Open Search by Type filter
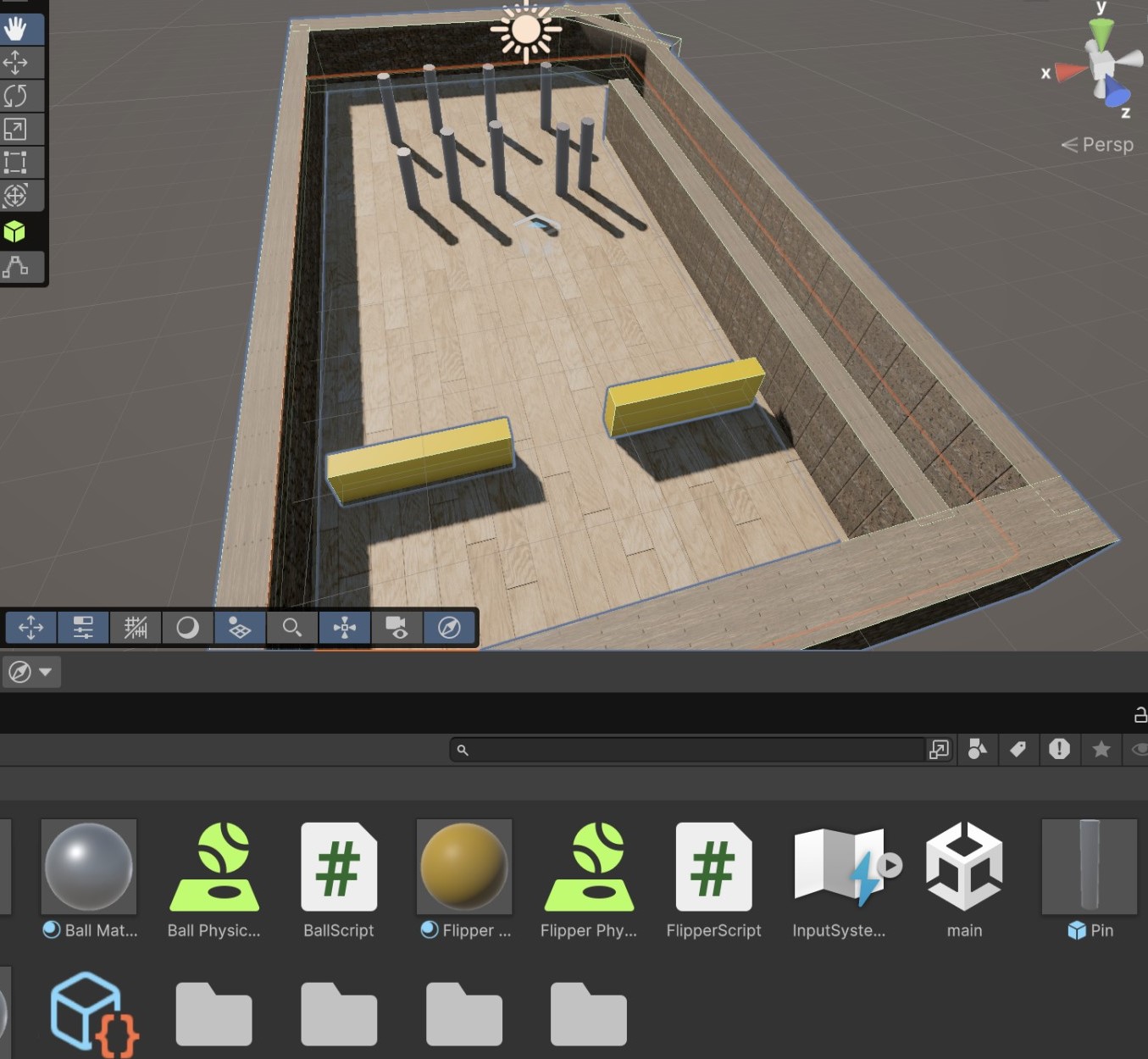1148x1059 pixels. coord(977,749)
